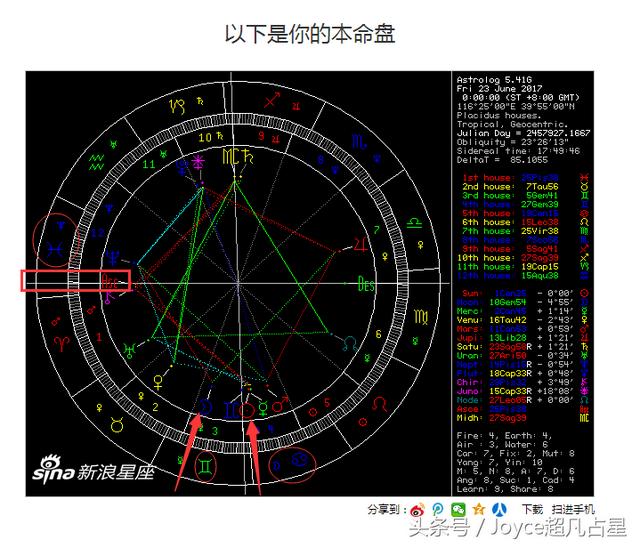Share the chart to WeChat
640x548 pixels.
[x=458, y=510]
